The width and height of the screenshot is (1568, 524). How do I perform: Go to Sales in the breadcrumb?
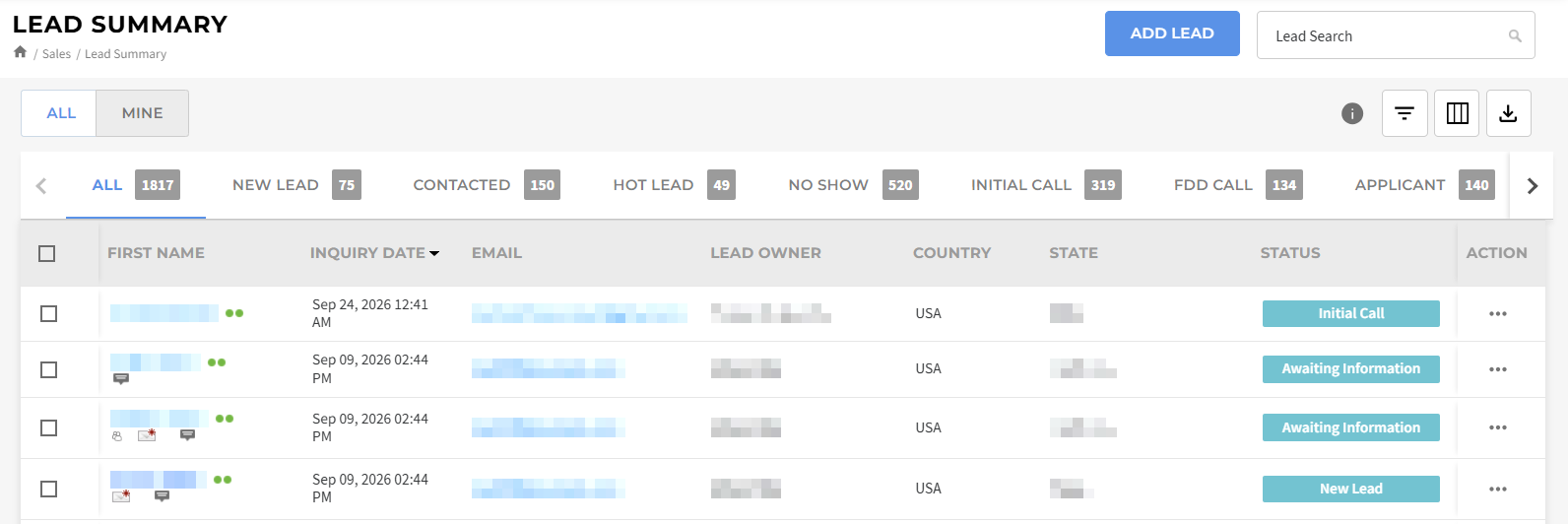click(x=56, y=54)
